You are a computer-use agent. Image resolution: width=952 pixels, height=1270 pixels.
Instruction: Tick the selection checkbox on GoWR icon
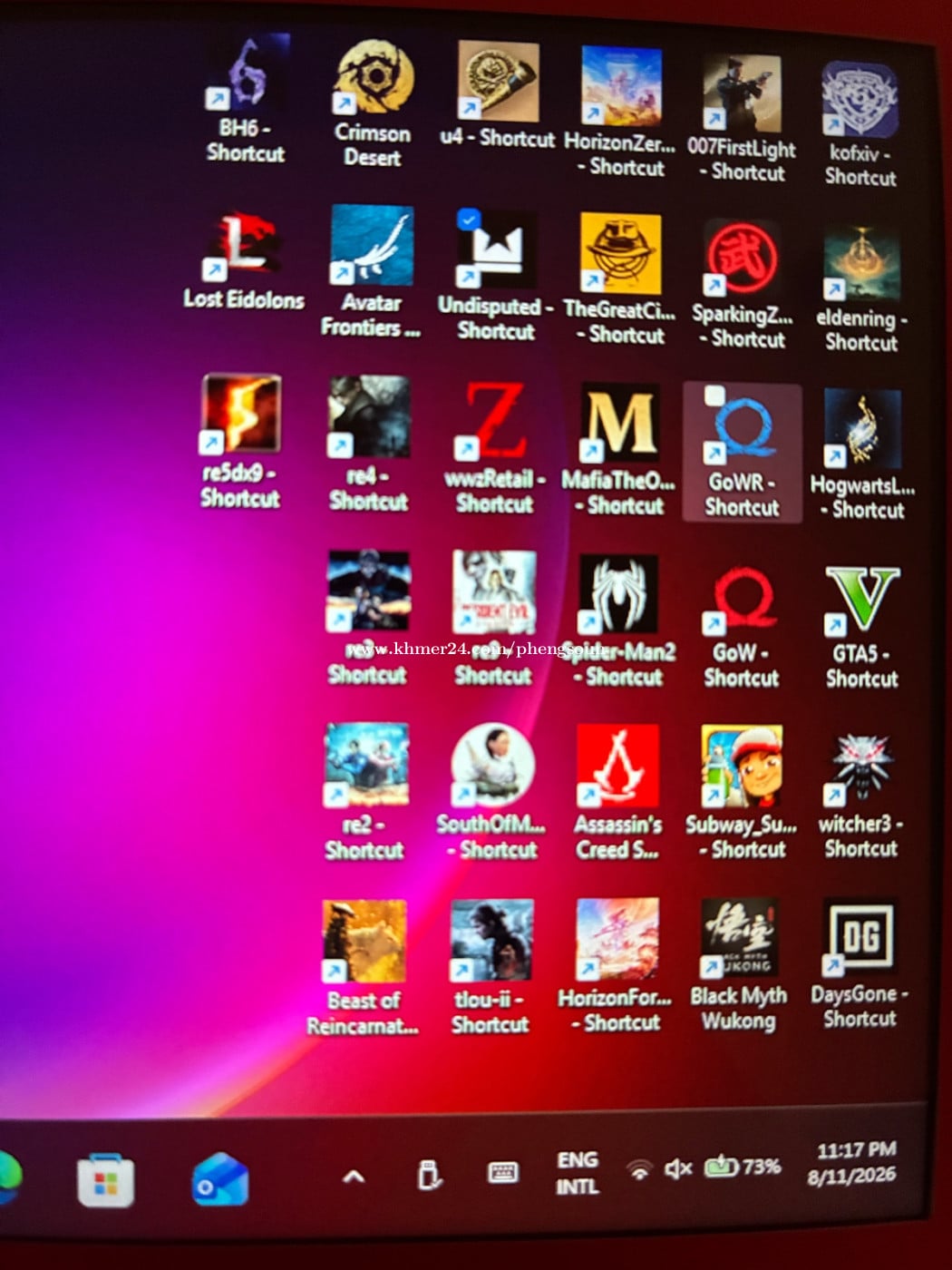click(715, 396)
